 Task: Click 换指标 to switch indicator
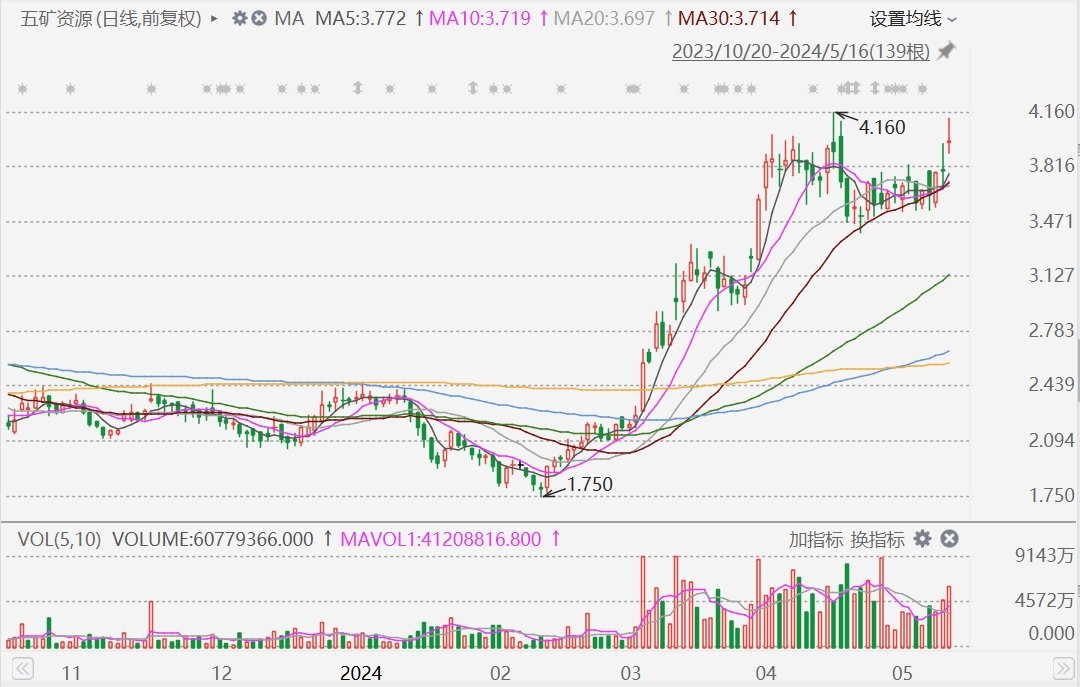tap(877, 539)
